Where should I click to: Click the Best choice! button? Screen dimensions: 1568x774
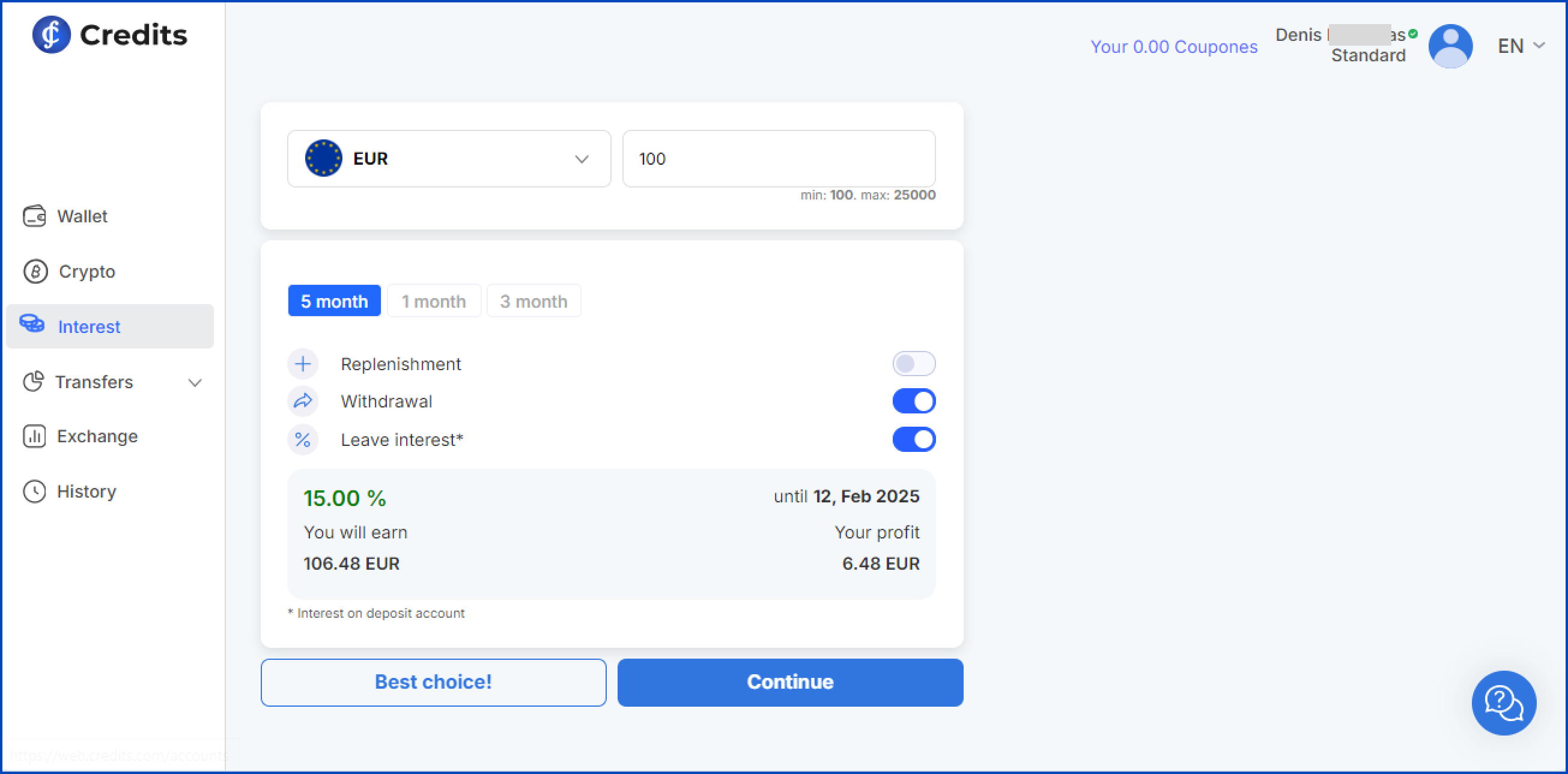[x=433, y=682]
